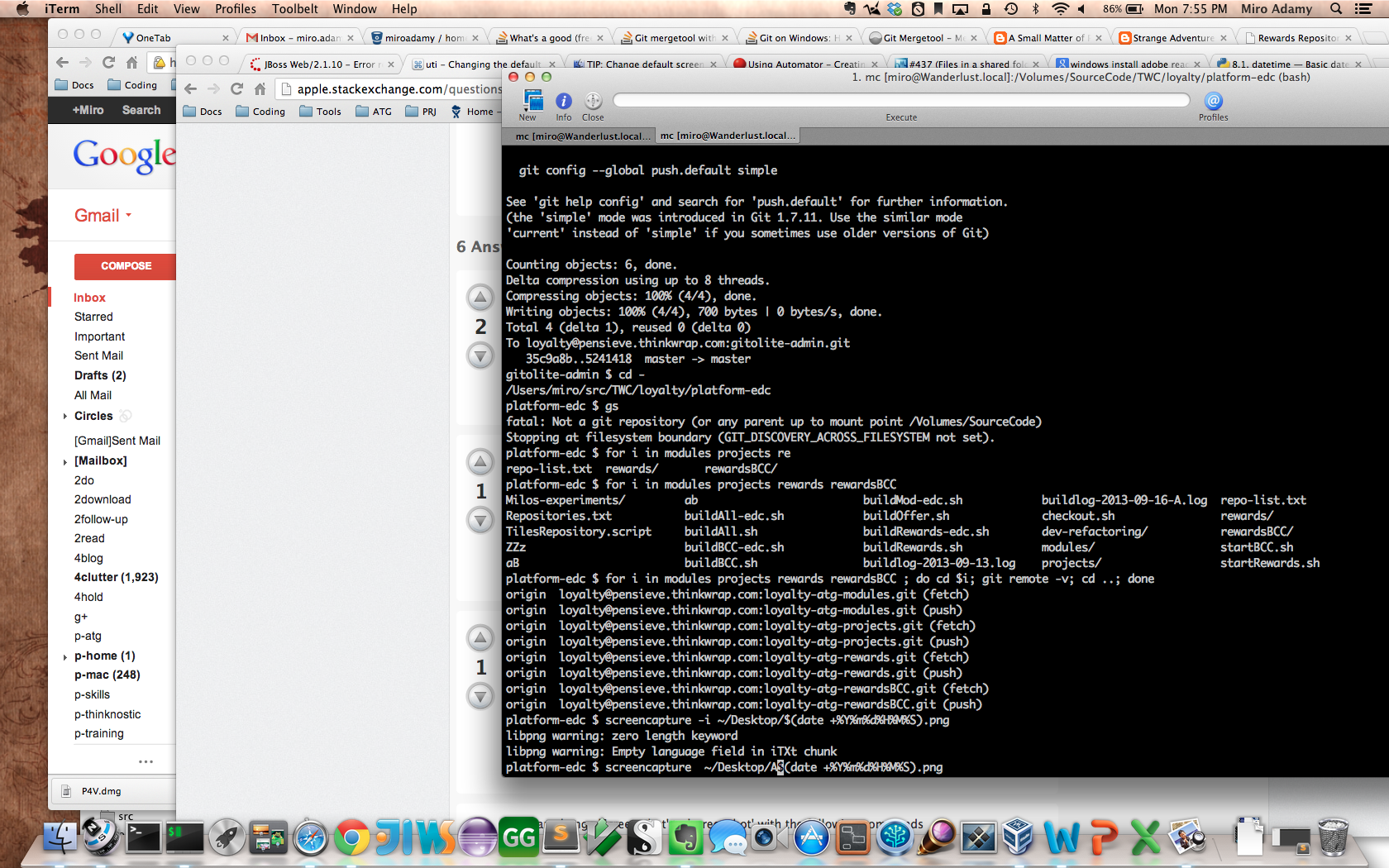Open VirtualBox from the Dock
This screenshot has width=1389, height=868.
point(1019,838)
